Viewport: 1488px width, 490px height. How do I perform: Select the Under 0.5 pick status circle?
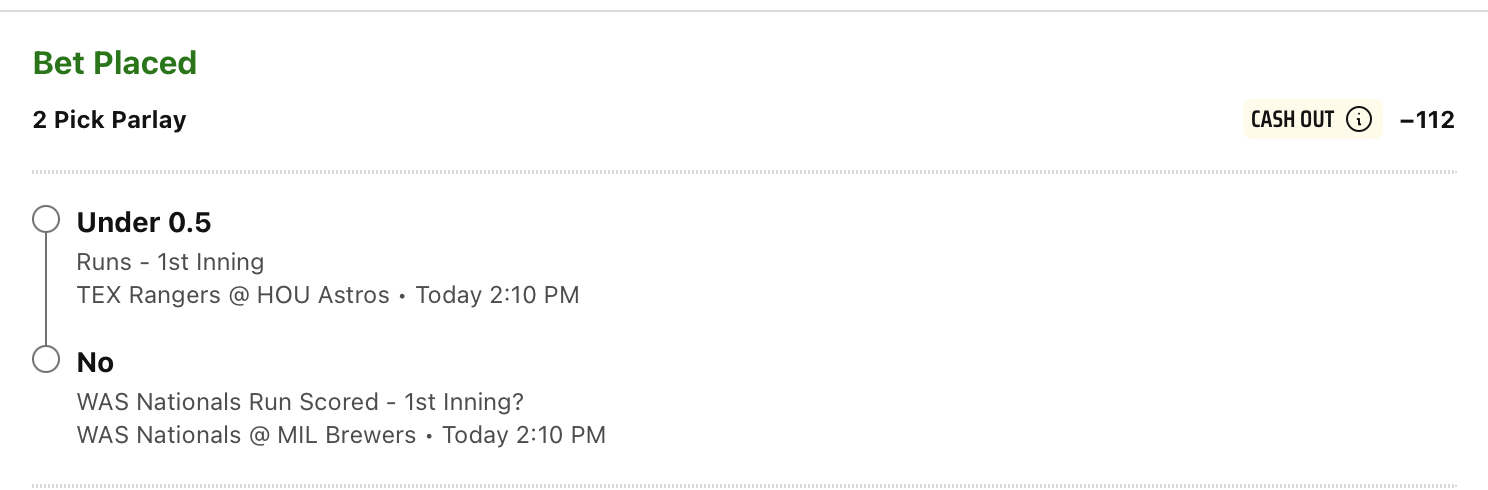click(x=46, y=220)
